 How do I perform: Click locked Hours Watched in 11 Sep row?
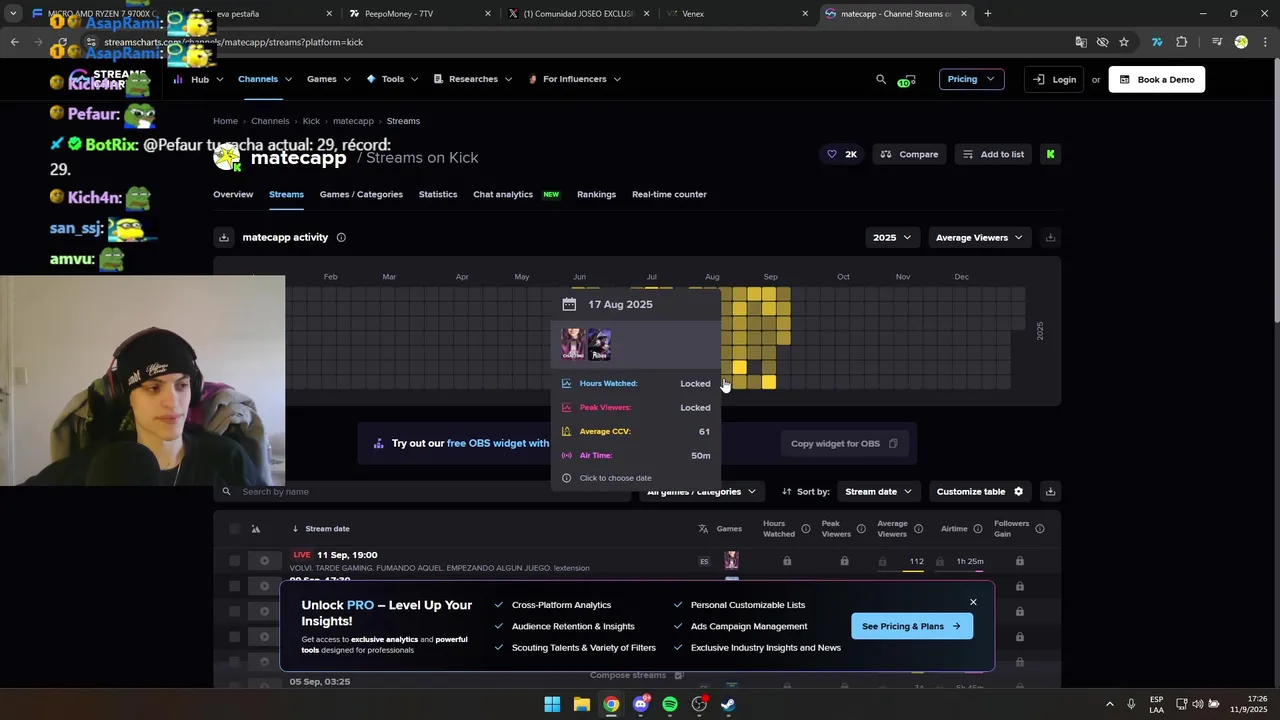[x=787, y=561]
